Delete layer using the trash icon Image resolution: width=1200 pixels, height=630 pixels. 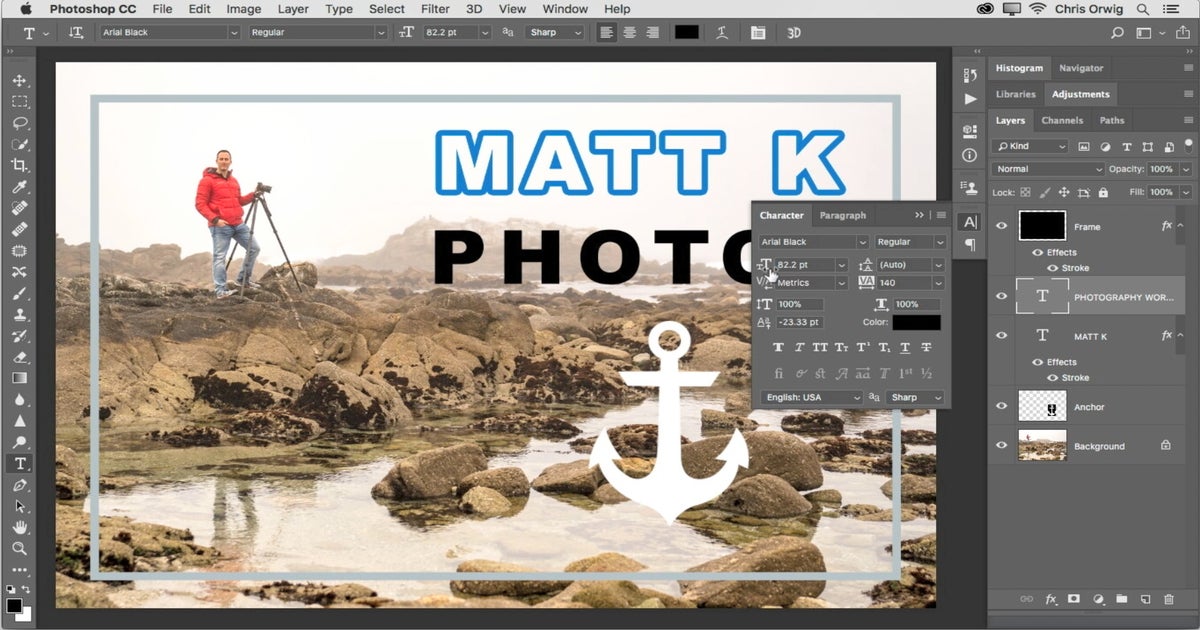pyautogui.click(x=1168, y=599)
